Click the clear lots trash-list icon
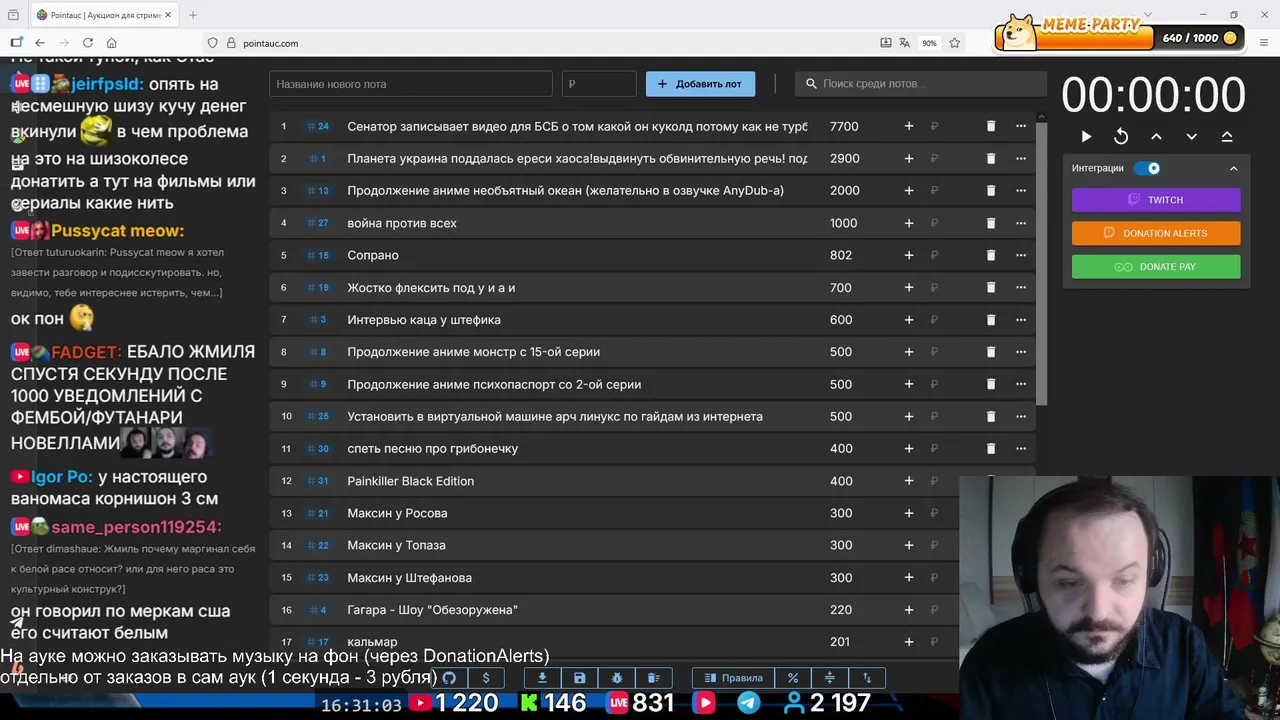 653,678
